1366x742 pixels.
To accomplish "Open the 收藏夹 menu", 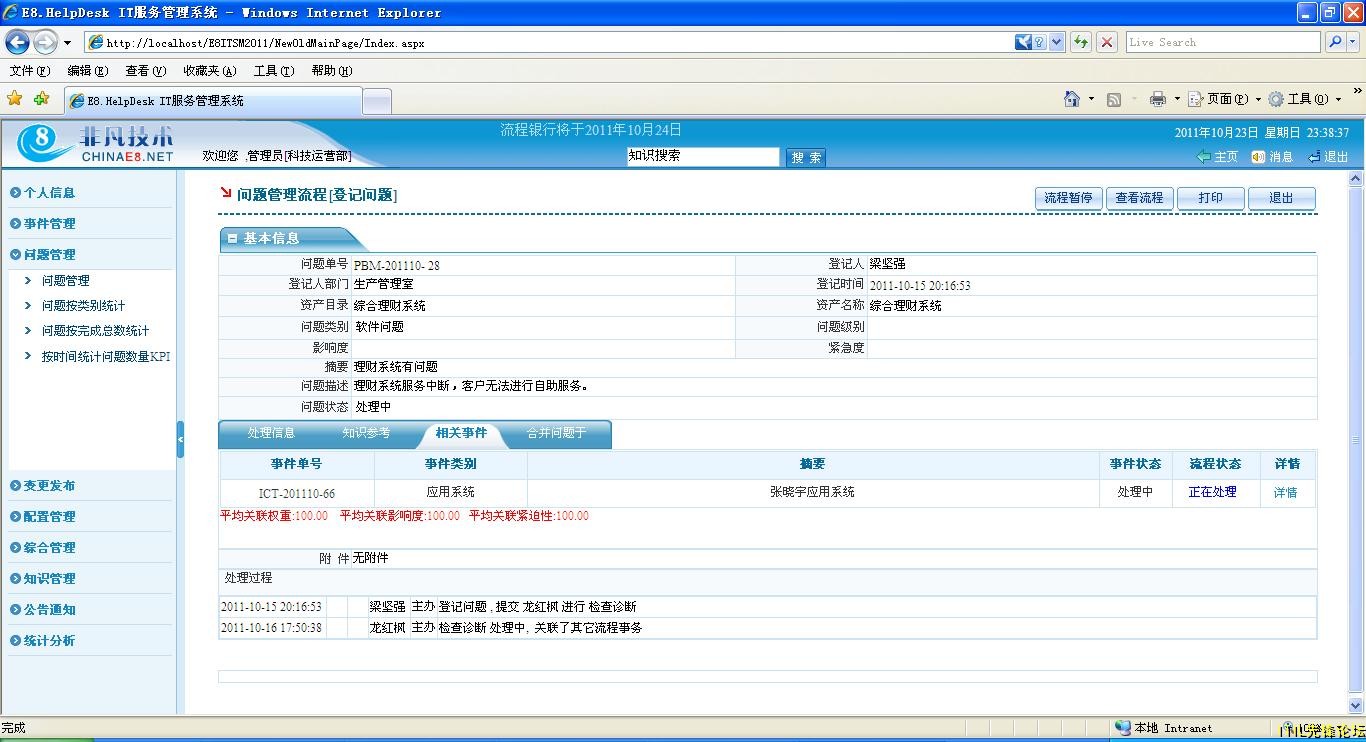I will tap(209, 71).
